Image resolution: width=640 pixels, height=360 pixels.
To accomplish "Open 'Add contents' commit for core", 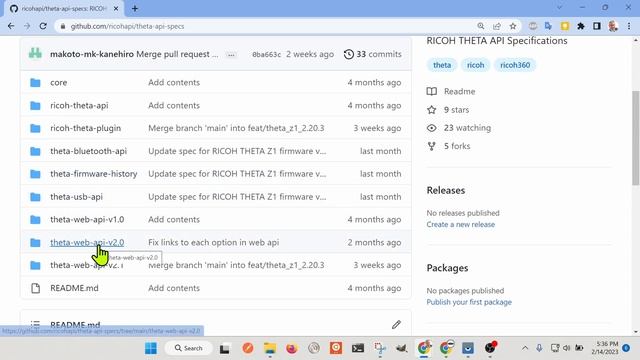I will point(174,82).
